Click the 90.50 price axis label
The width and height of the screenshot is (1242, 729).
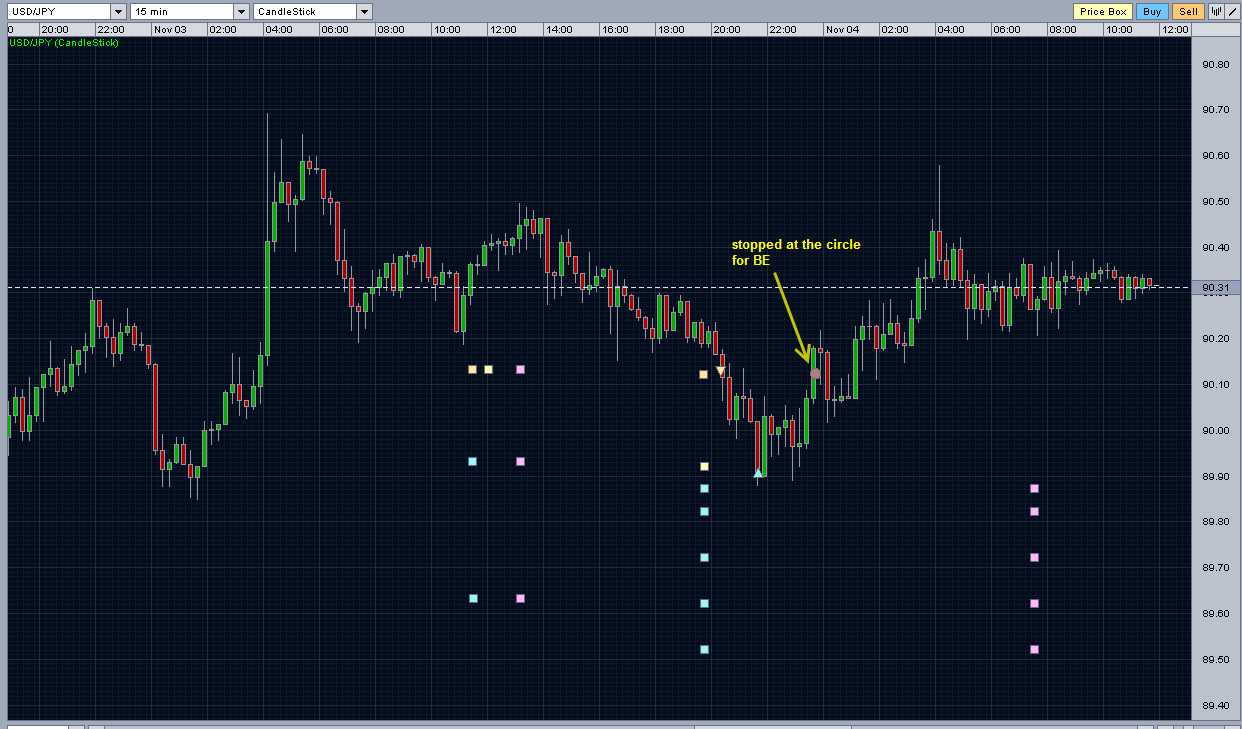click(1215, 202)
